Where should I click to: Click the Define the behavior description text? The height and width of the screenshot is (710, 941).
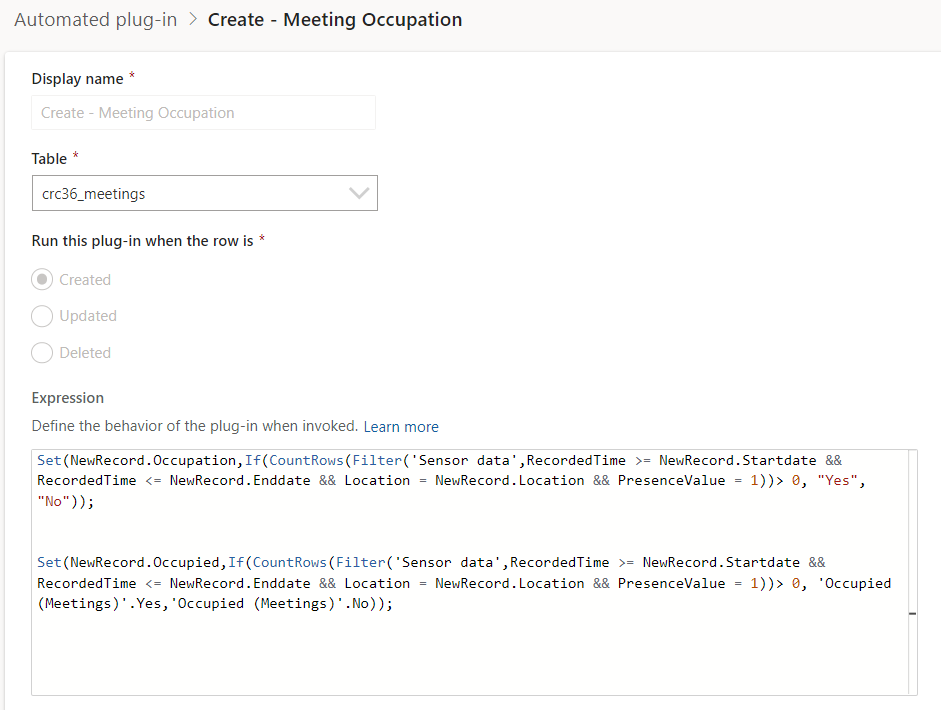click(194, 426)
